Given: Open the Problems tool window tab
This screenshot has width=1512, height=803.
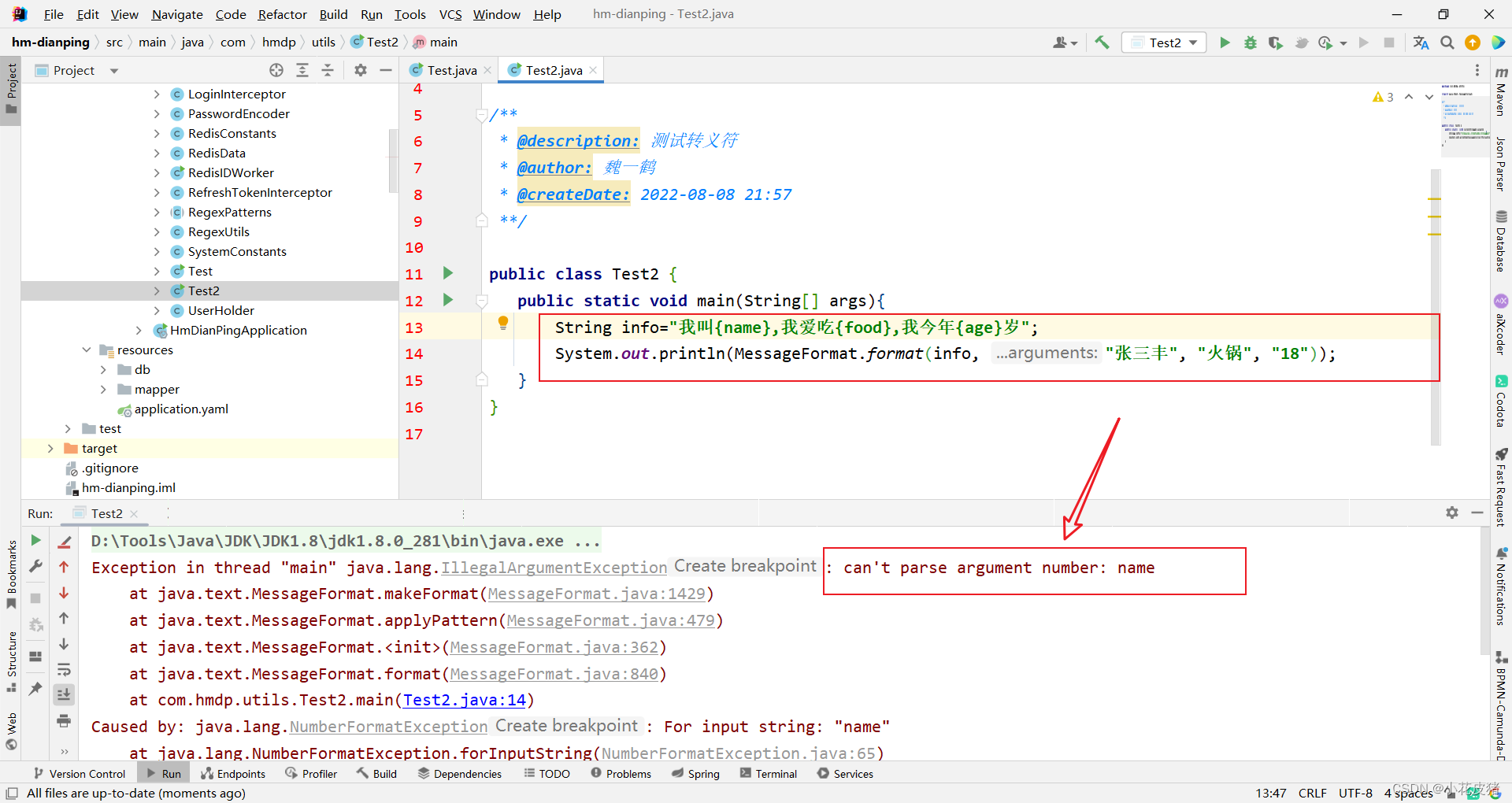Looking at the screenshot, I should [621, 773].
